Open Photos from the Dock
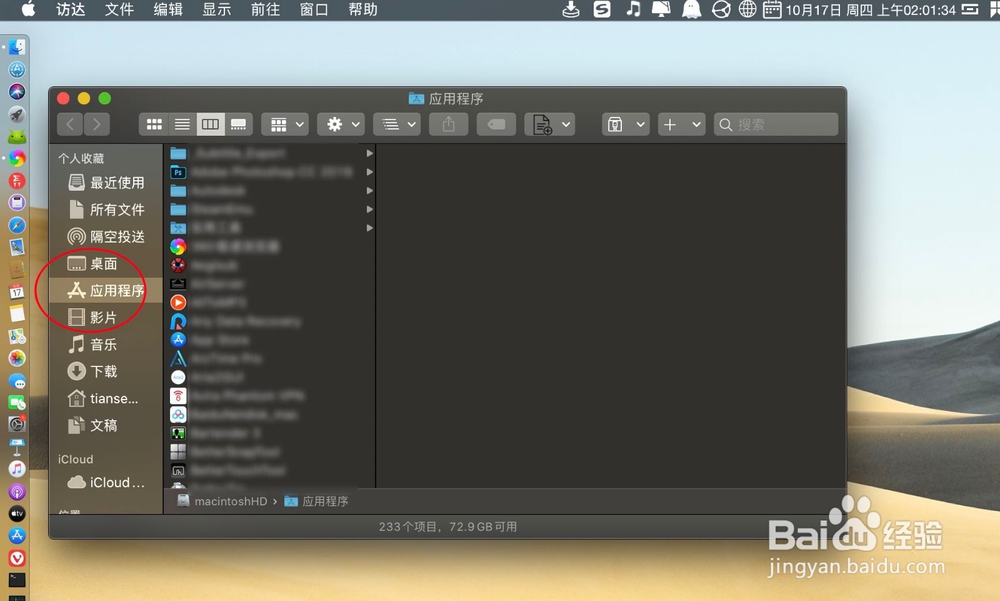Image resolution: width=1000 pixels, height=601 pixels. (17, 358)
